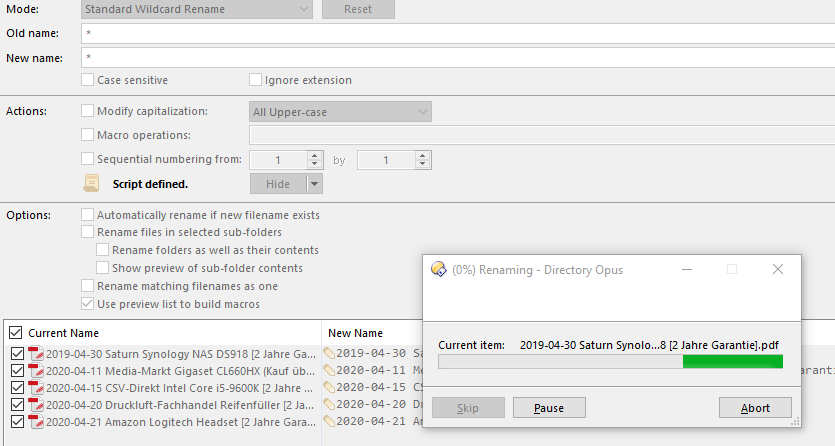Click the pencil icon beside new name 2019-04-30

pos(329,353)
